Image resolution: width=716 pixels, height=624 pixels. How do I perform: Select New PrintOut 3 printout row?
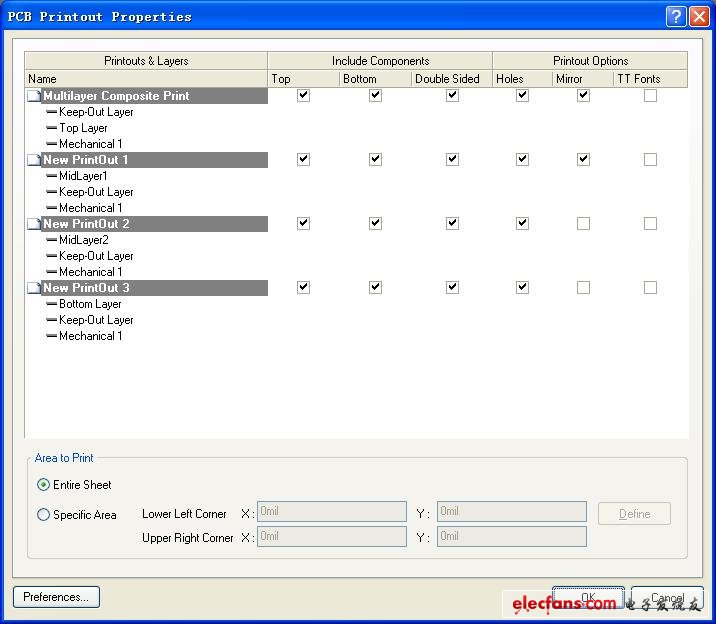[86, 288]
